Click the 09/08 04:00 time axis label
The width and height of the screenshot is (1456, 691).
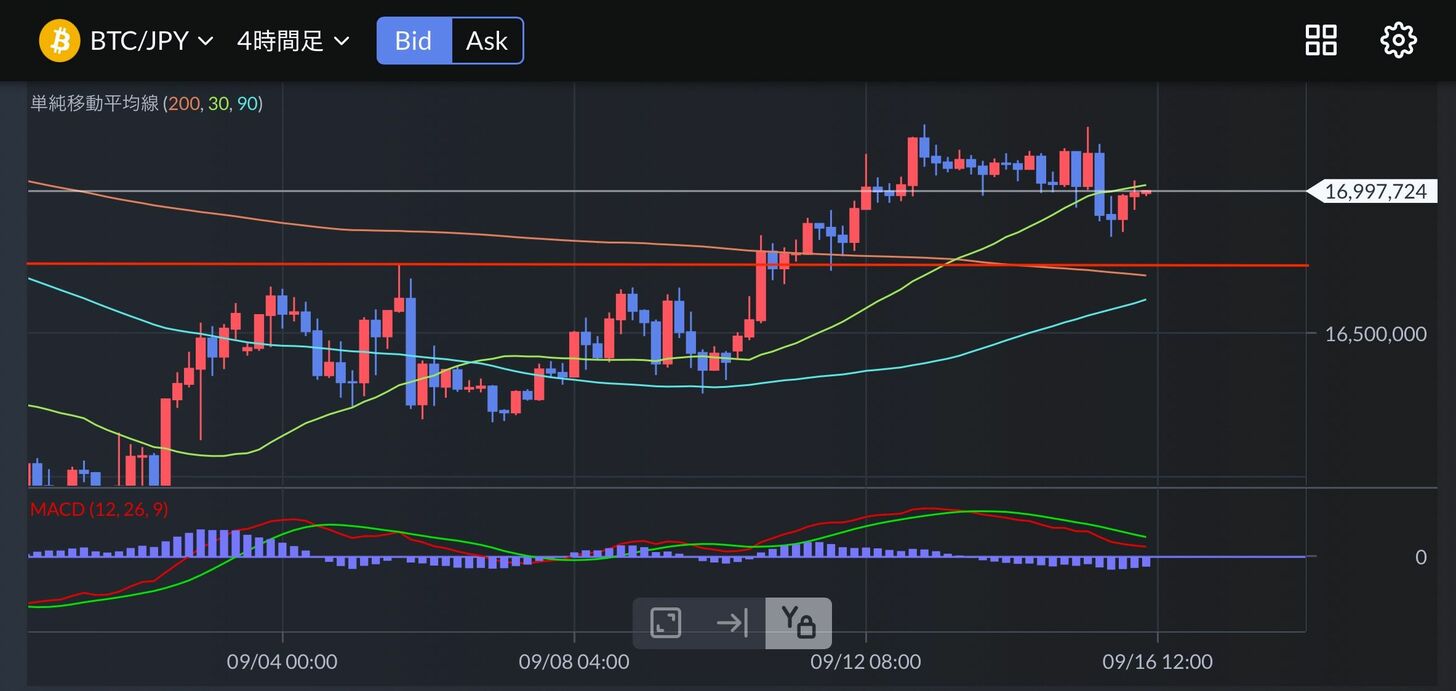click(x=574, y=662)
